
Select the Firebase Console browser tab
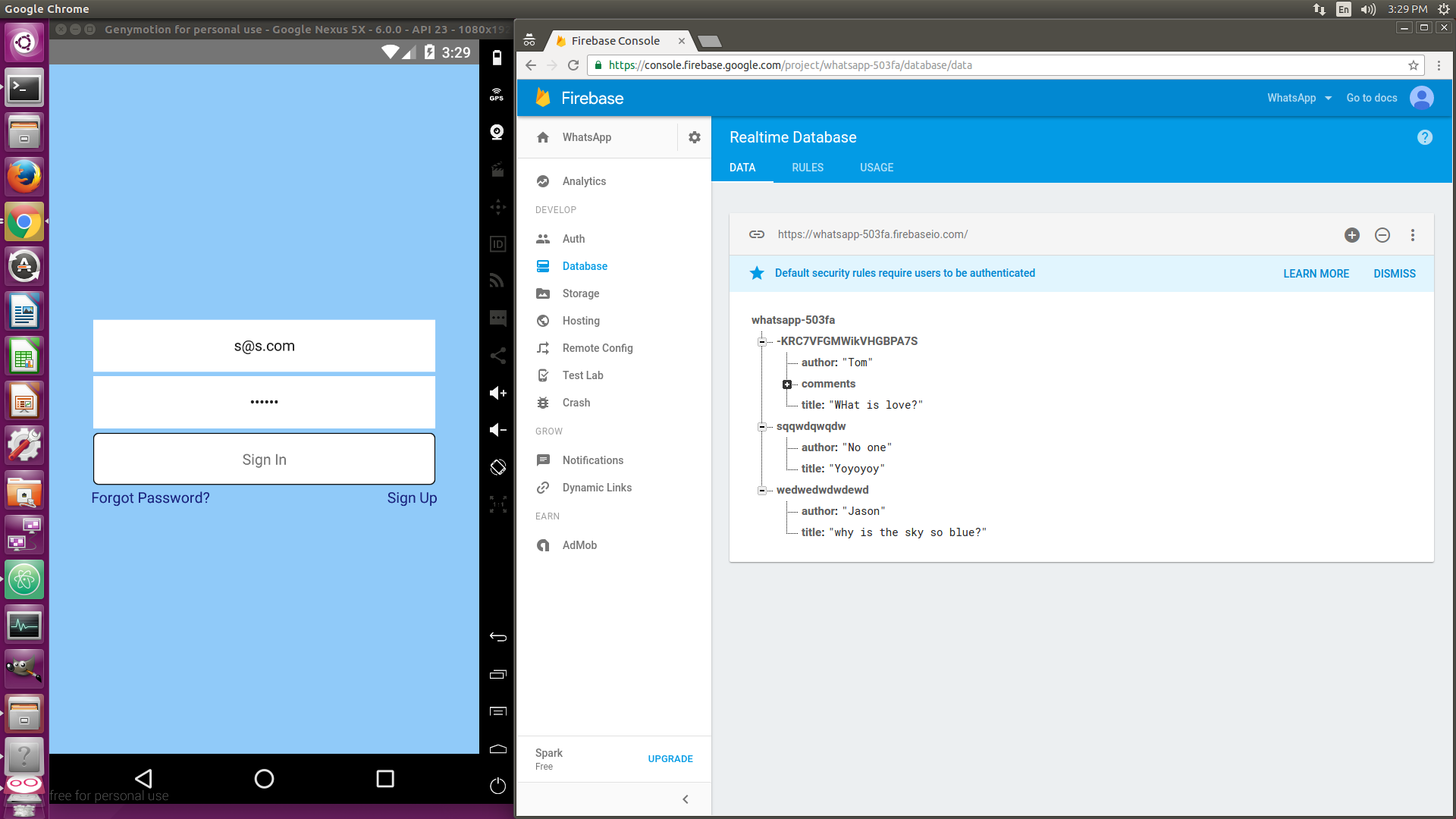[616, 41]
